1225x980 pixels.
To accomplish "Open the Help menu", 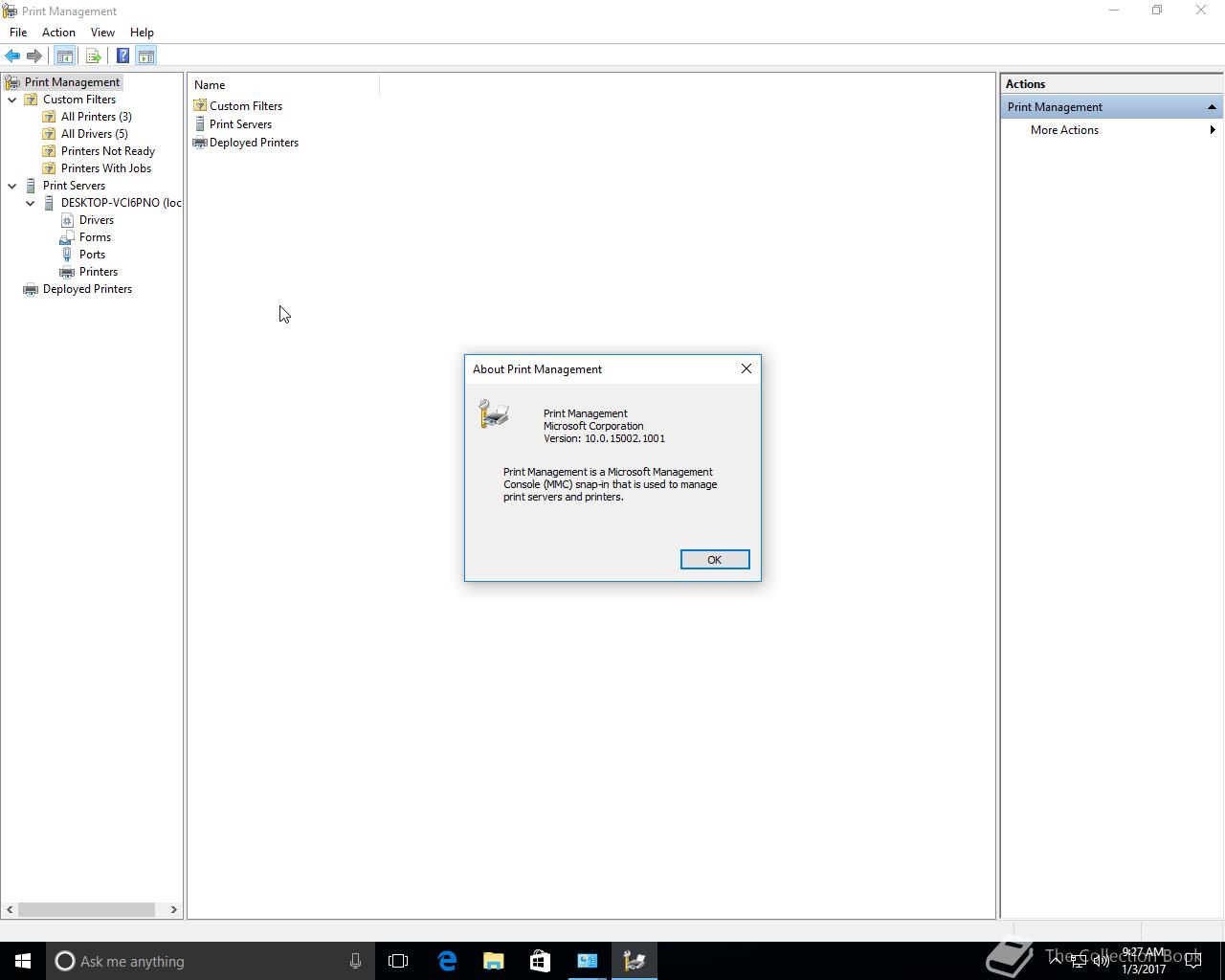I will coord(142,33).
